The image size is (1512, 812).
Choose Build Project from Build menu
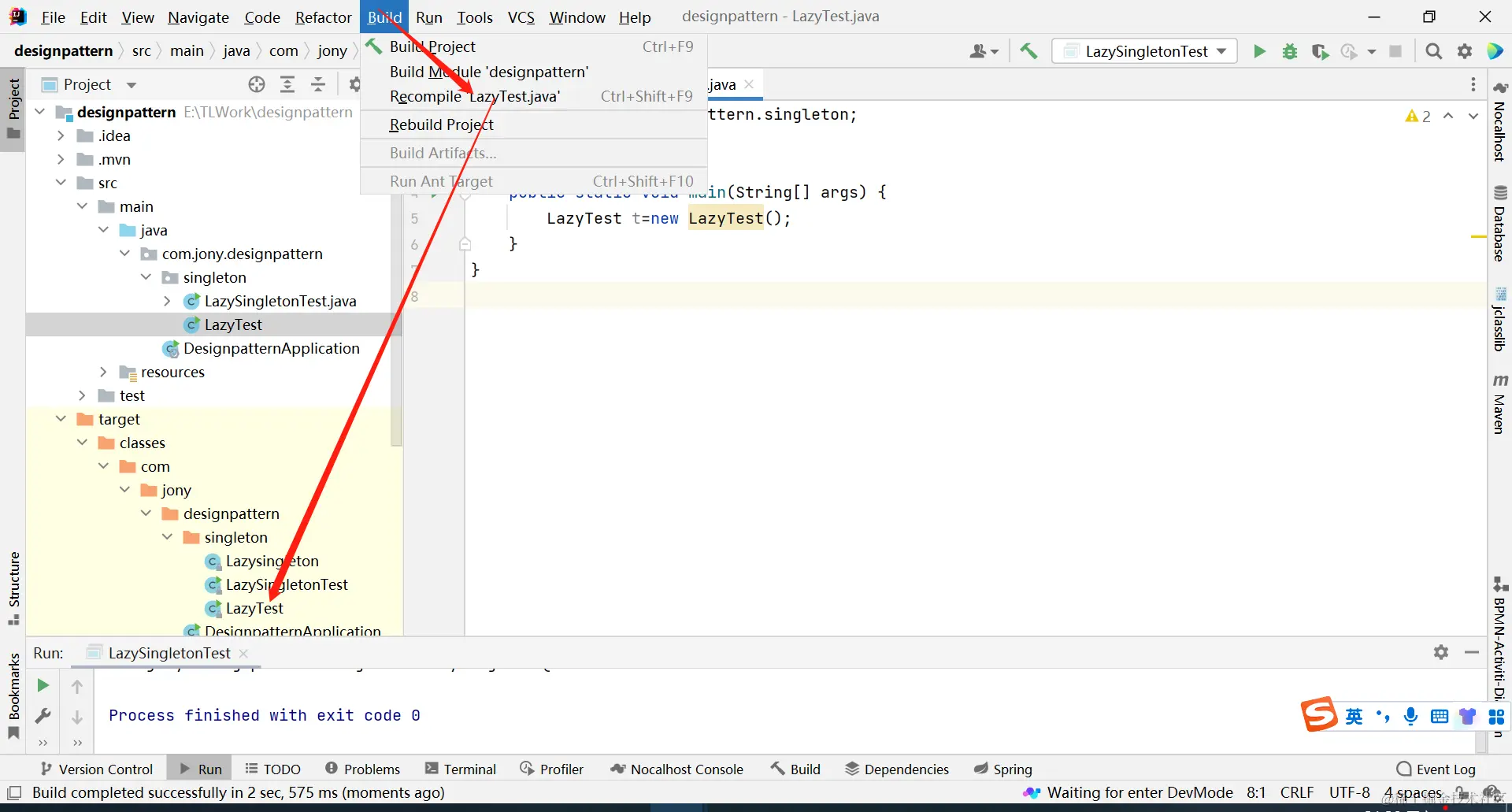click(533, 46)
